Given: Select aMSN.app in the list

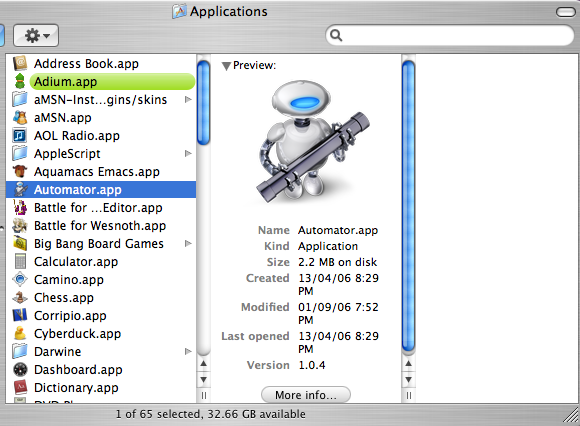Looking at the screenshot, I should click(101, 117).
